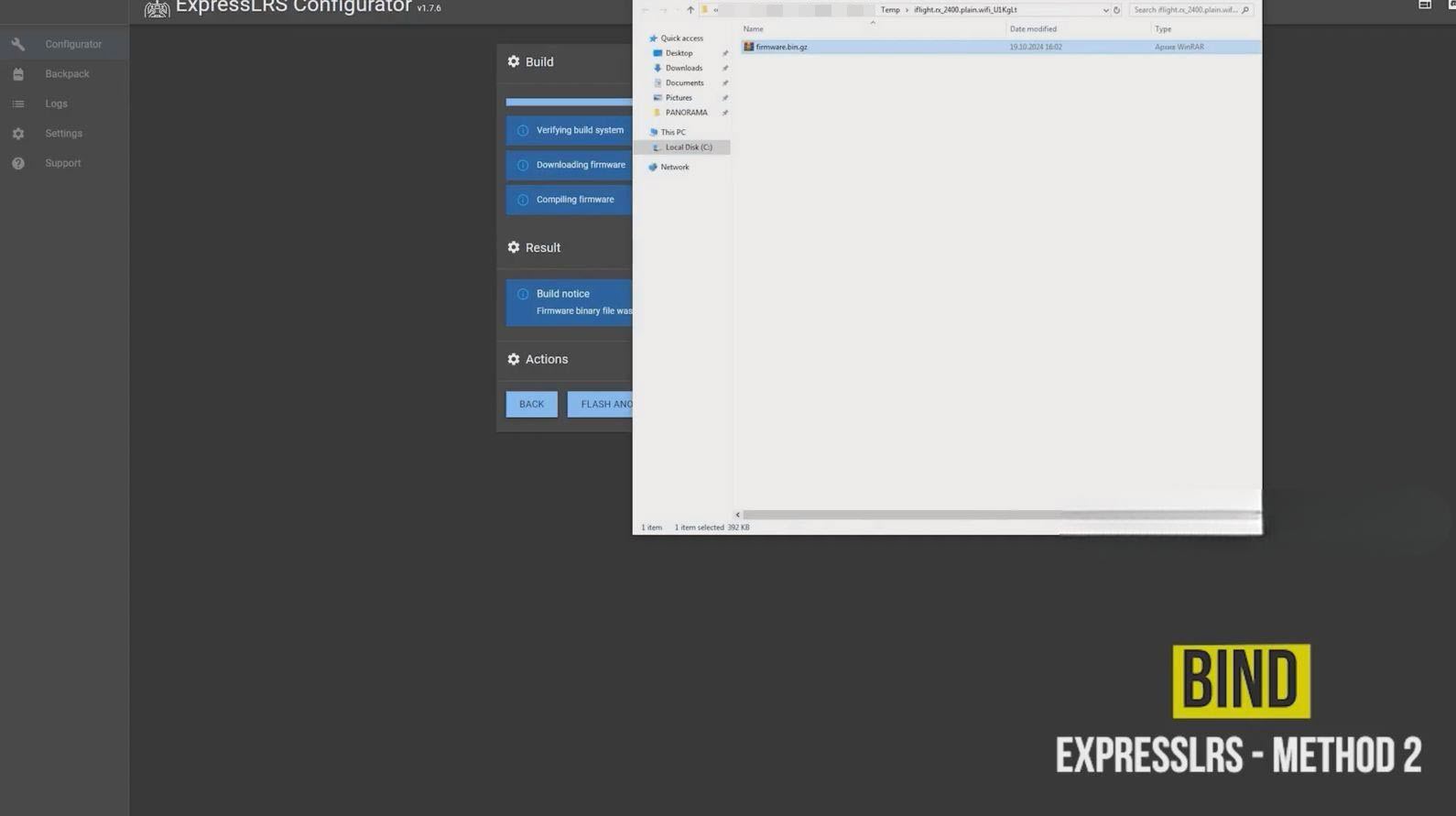This screenshot has height=816, width=1456.
Task: Select Downloads in Quick access
Action: click(683, 68)
